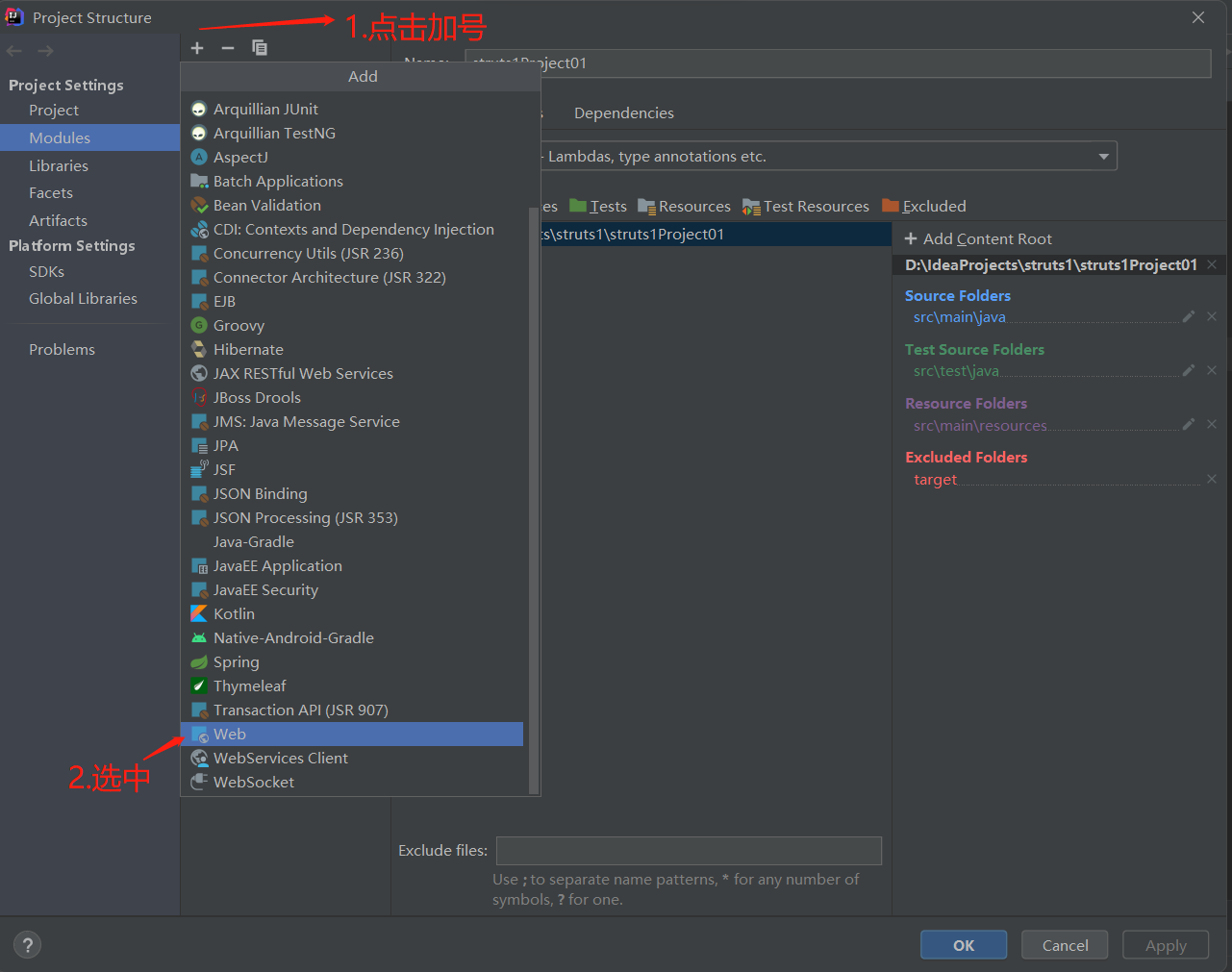Add JAX RESTful Web Services
1232x972 pixels.
pos(352,374)
